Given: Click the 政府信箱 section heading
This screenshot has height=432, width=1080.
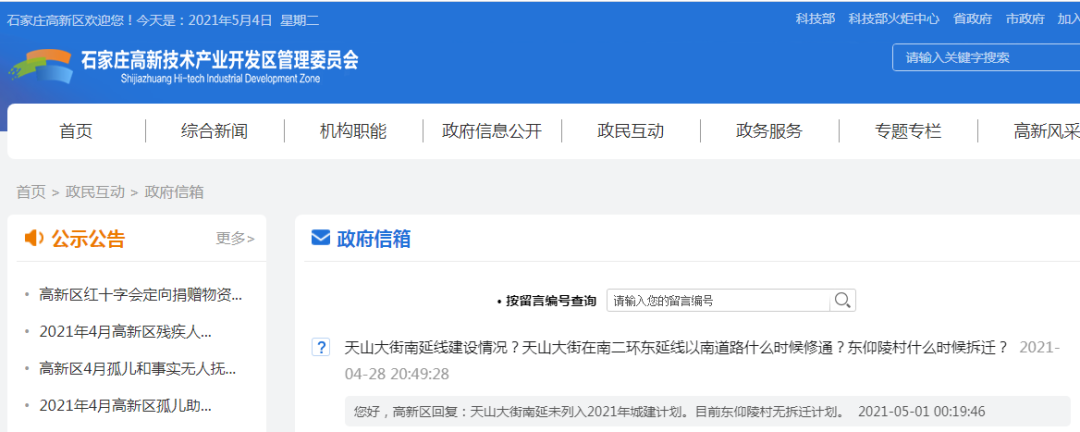Looking at the screenshot, I should (x=374, y=238).
